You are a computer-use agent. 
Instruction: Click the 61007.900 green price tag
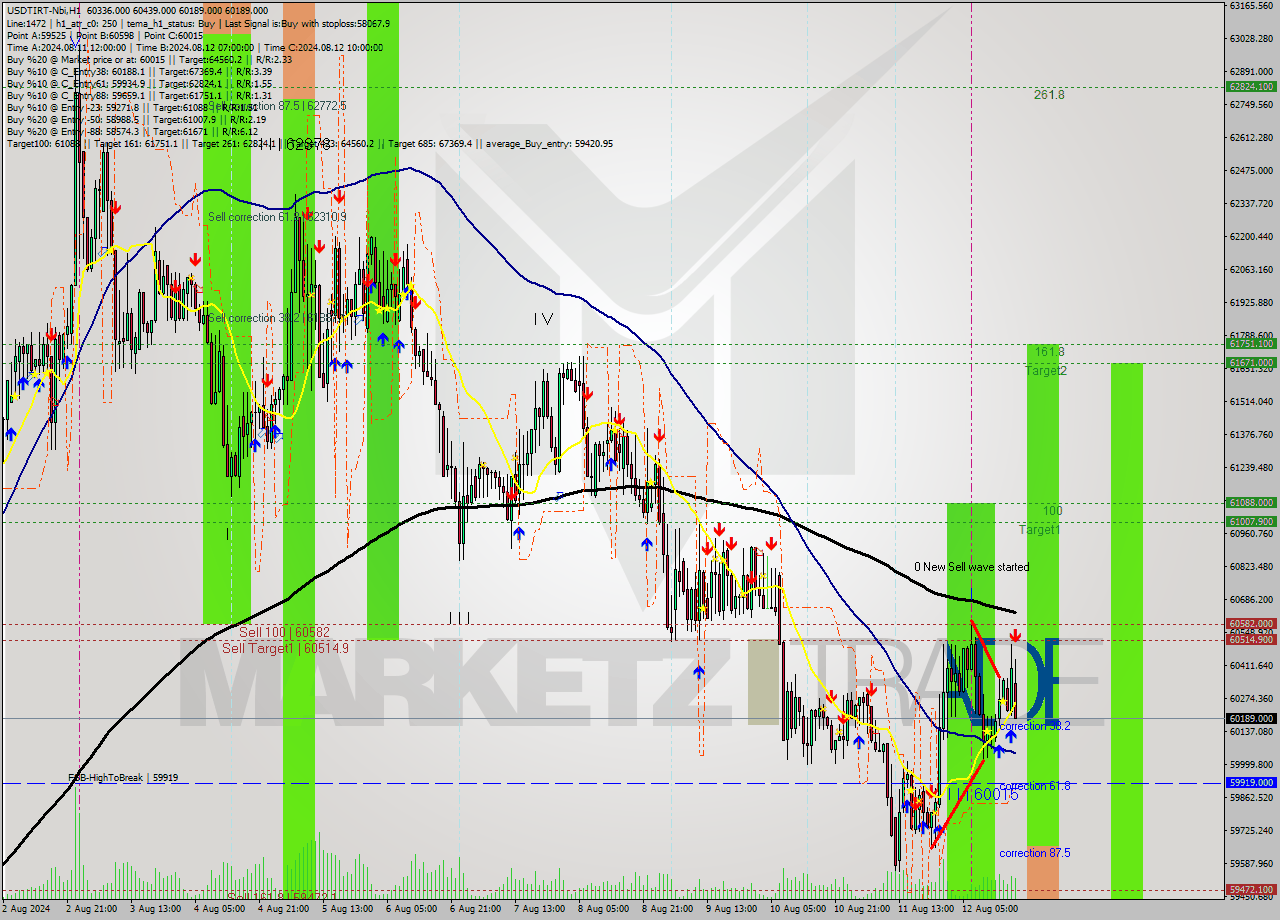pyautogui.click(x=1250, y=521)
